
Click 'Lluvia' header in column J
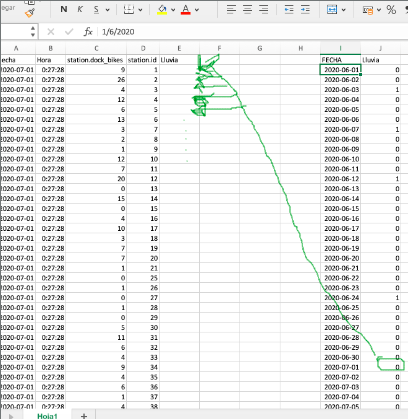(381, 60)
